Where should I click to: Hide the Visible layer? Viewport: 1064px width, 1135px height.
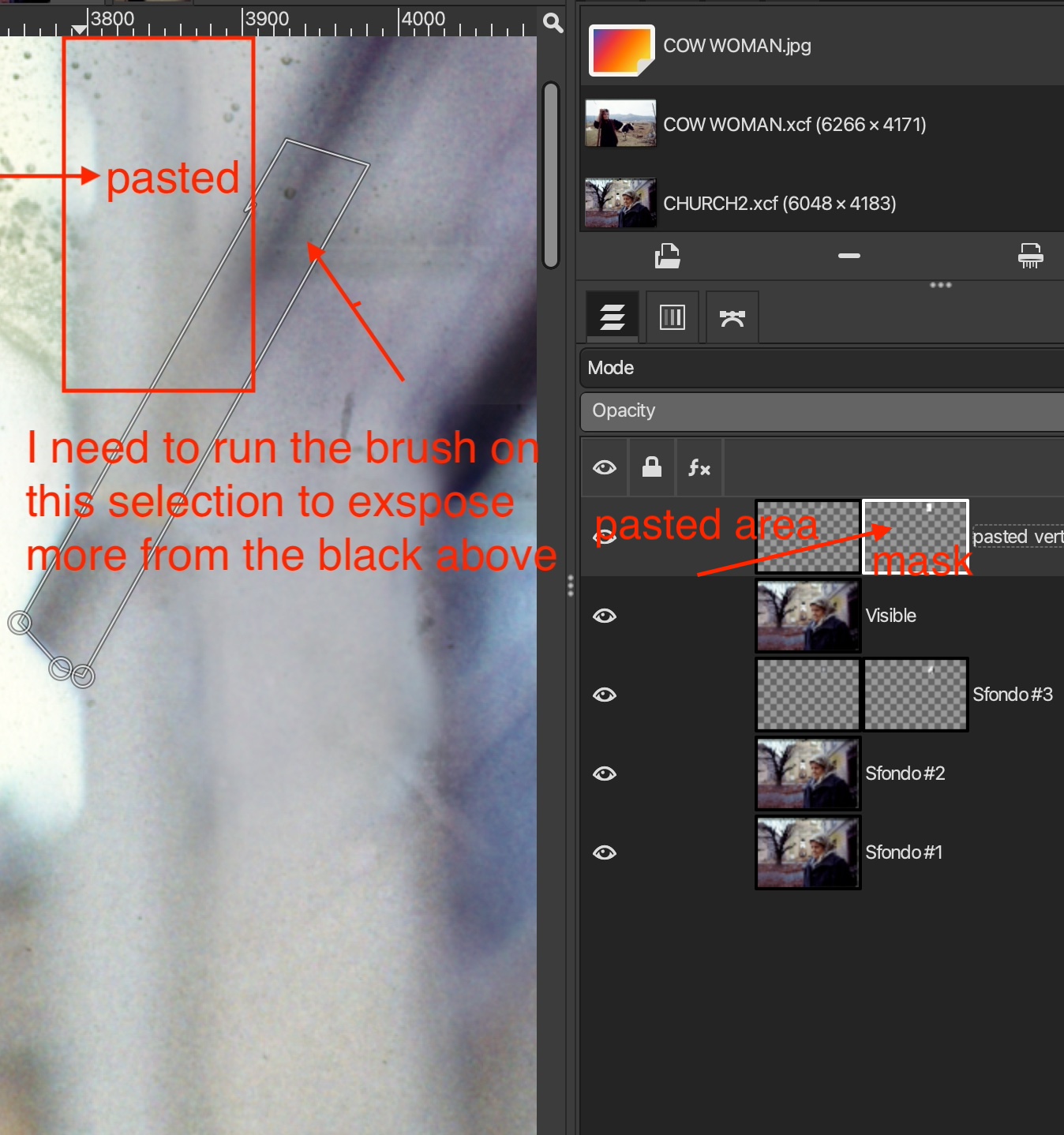tap(605, 616)
